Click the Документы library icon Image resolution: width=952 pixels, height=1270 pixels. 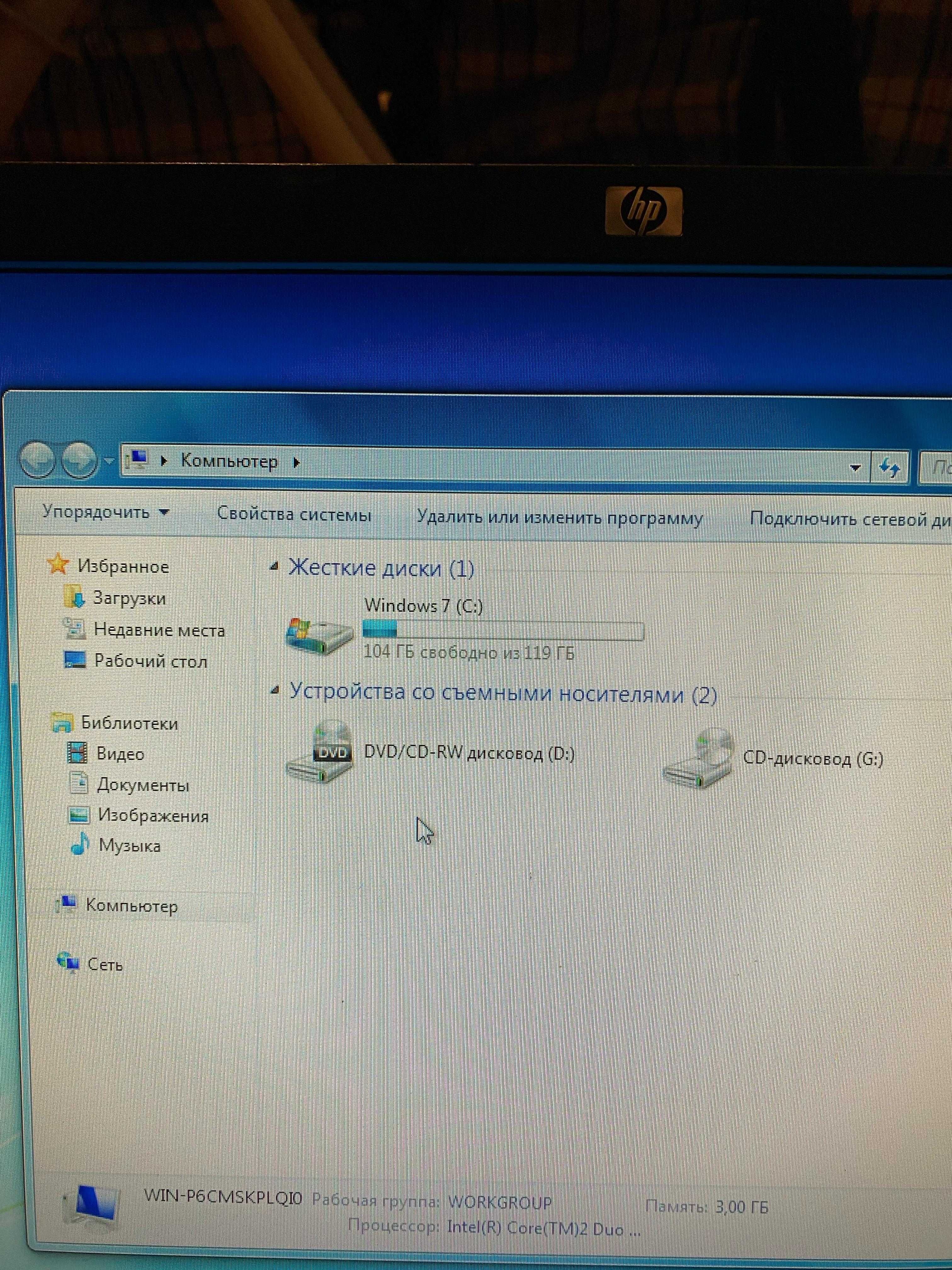[78, 784]
